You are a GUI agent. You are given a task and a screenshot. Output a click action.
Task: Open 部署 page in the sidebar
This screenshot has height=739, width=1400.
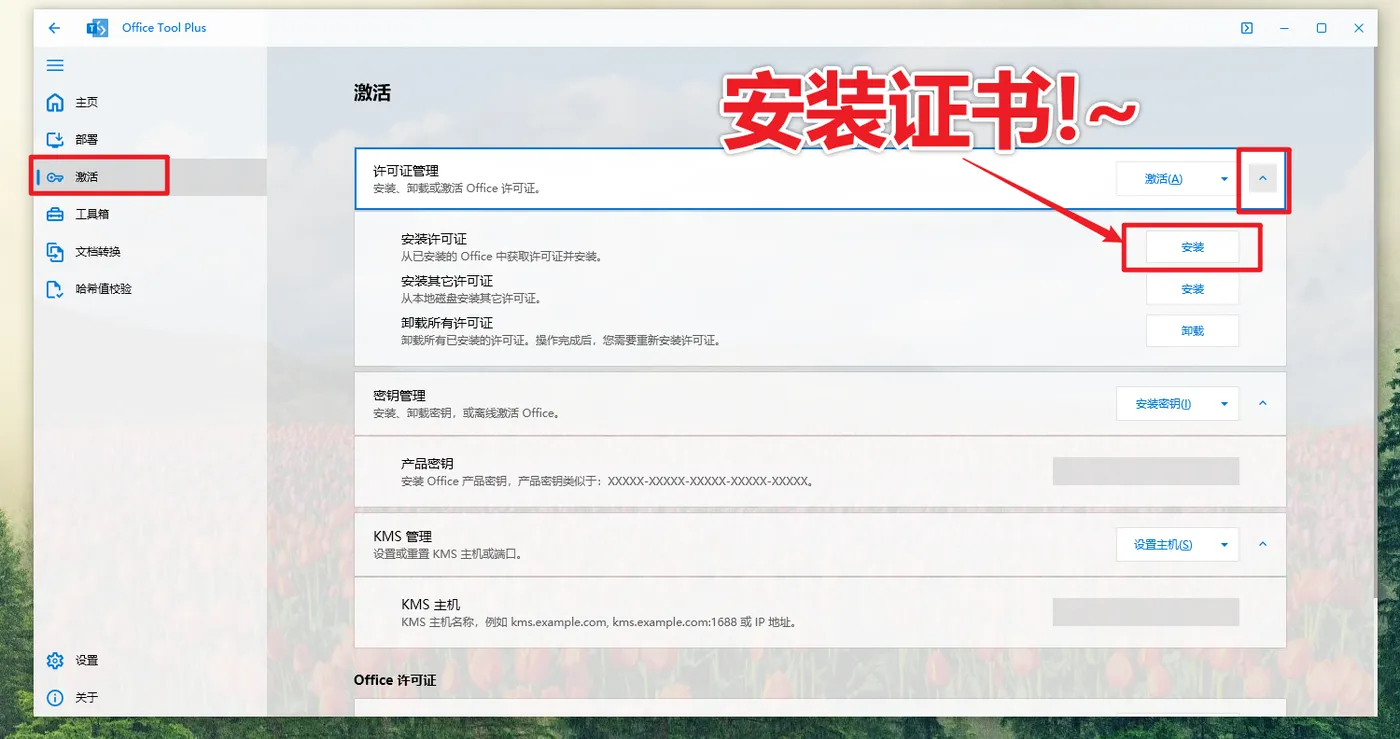pos(150,139)
